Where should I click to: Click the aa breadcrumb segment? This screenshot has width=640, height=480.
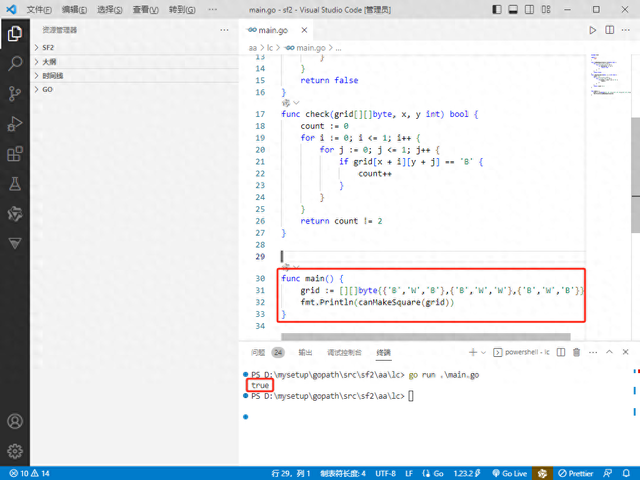pyautogui.click(x=253, y=48)
